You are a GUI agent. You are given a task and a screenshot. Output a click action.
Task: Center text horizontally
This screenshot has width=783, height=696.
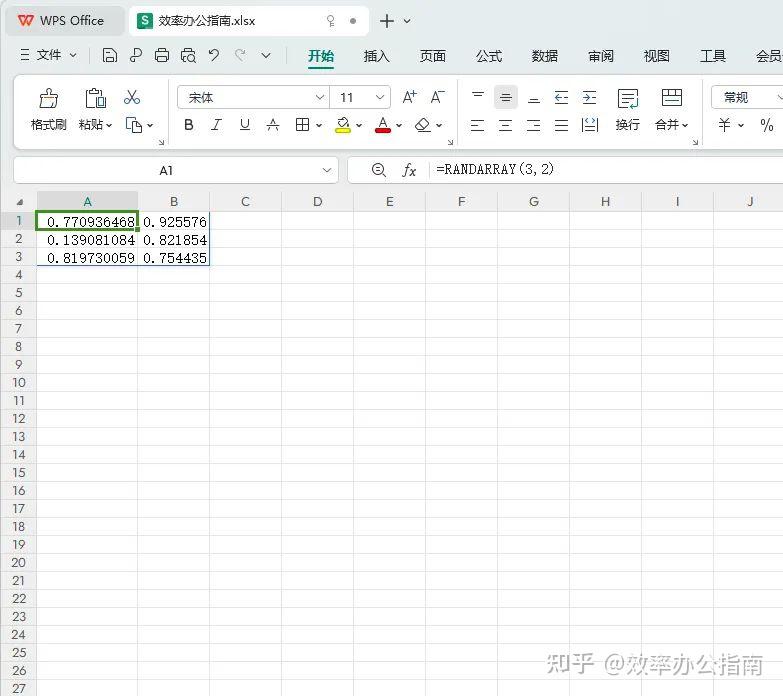(505, 125)
